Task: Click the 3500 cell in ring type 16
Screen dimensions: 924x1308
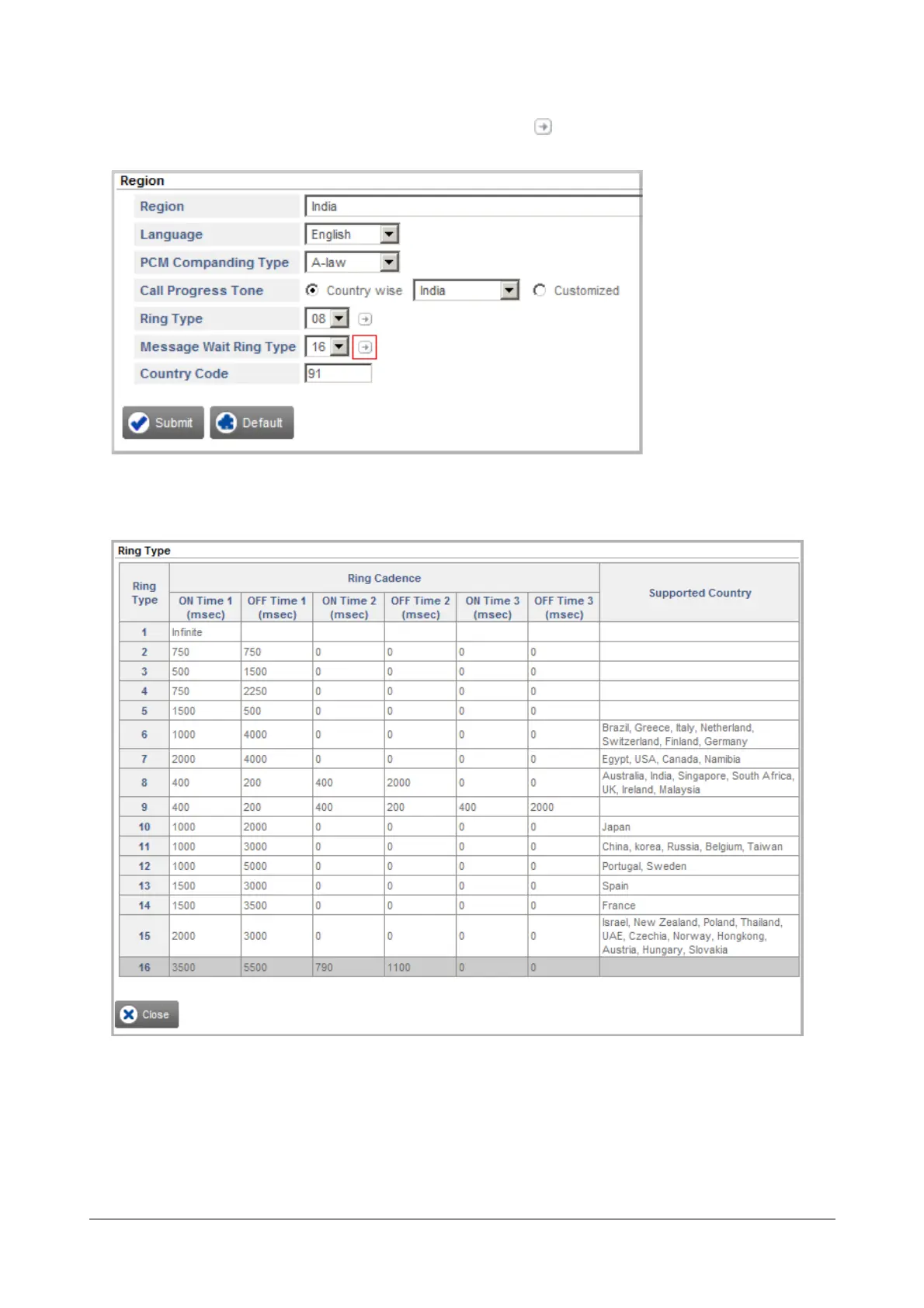Action: [x=205, y=967]
